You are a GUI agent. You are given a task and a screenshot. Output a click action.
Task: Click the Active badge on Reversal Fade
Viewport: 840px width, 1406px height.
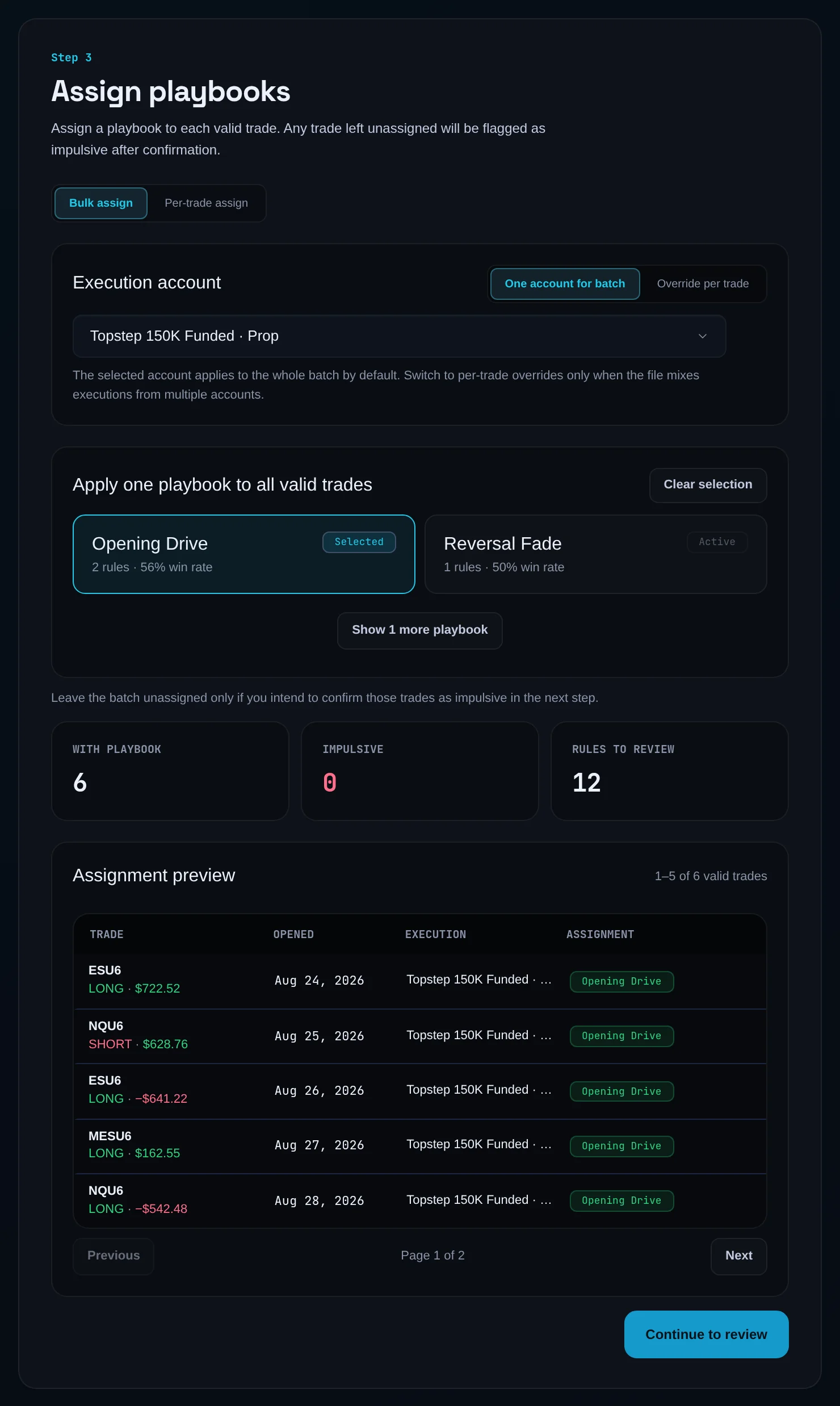pyautogui.click(x=717, y=542)
